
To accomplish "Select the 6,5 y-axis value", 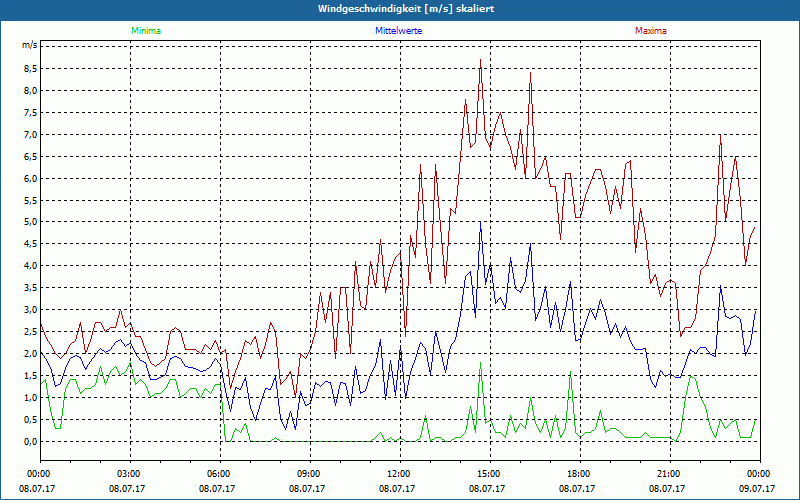I will tap(31, 157).
